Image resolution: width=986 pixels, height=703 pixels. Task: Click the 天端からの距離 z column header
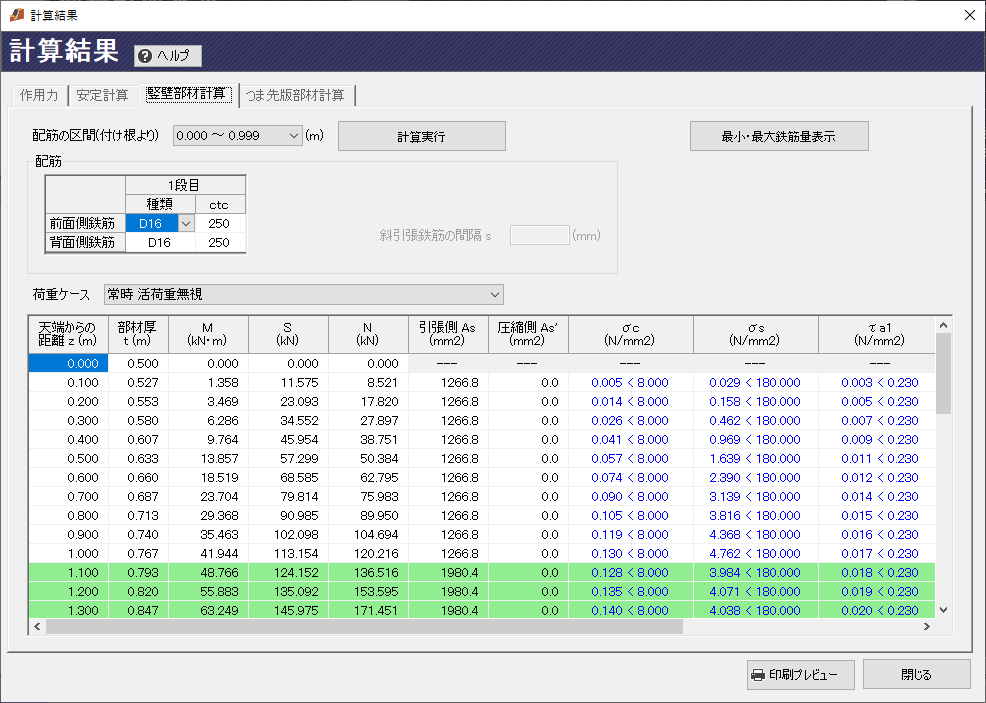[69, 335]
